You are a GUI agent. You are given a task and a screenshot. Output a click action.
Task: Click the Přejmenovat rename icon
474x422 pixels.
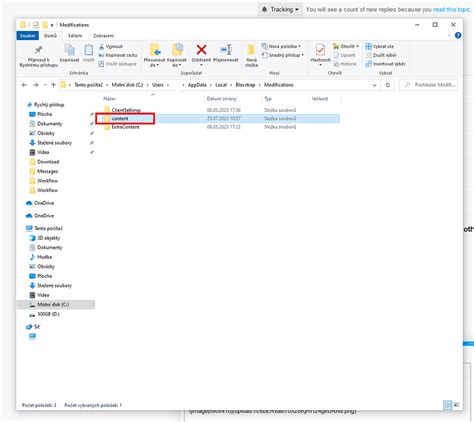pyautogui.click(x=226, y=50)
